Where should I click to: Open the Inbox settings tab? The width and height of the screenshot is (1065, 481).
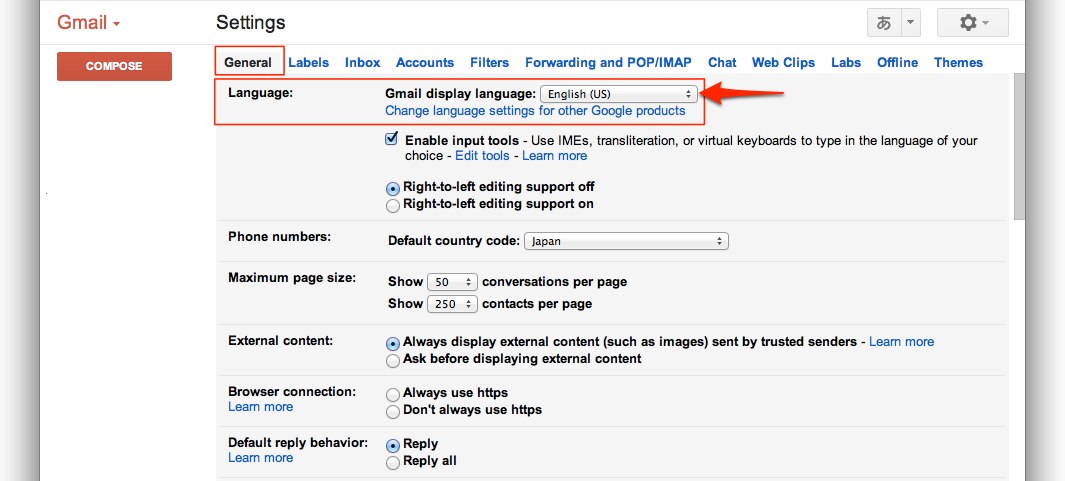point(363,63)
